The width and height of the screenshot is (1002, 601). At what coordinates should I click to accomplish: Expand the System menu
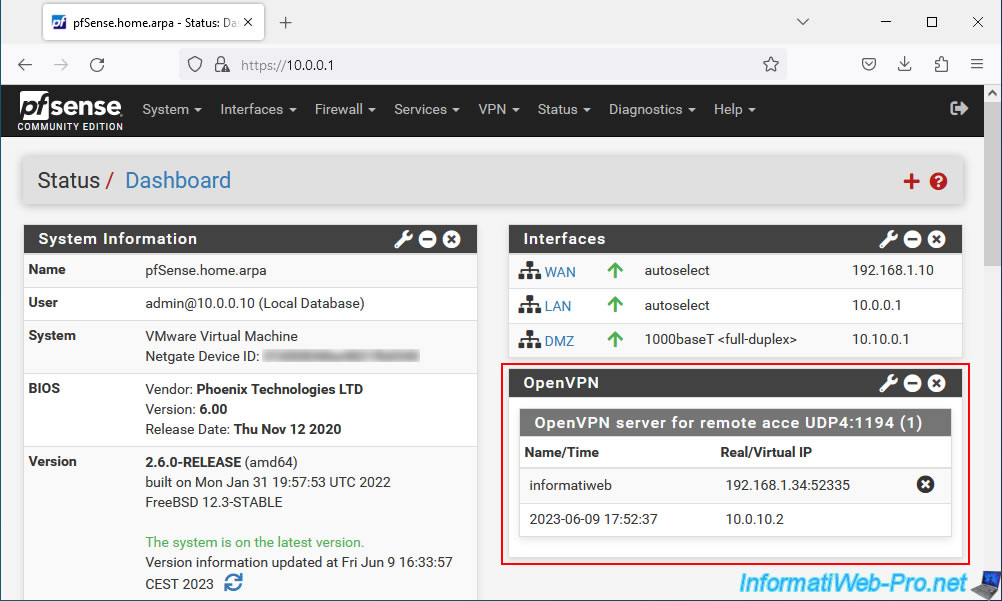(x=172, y=109)
